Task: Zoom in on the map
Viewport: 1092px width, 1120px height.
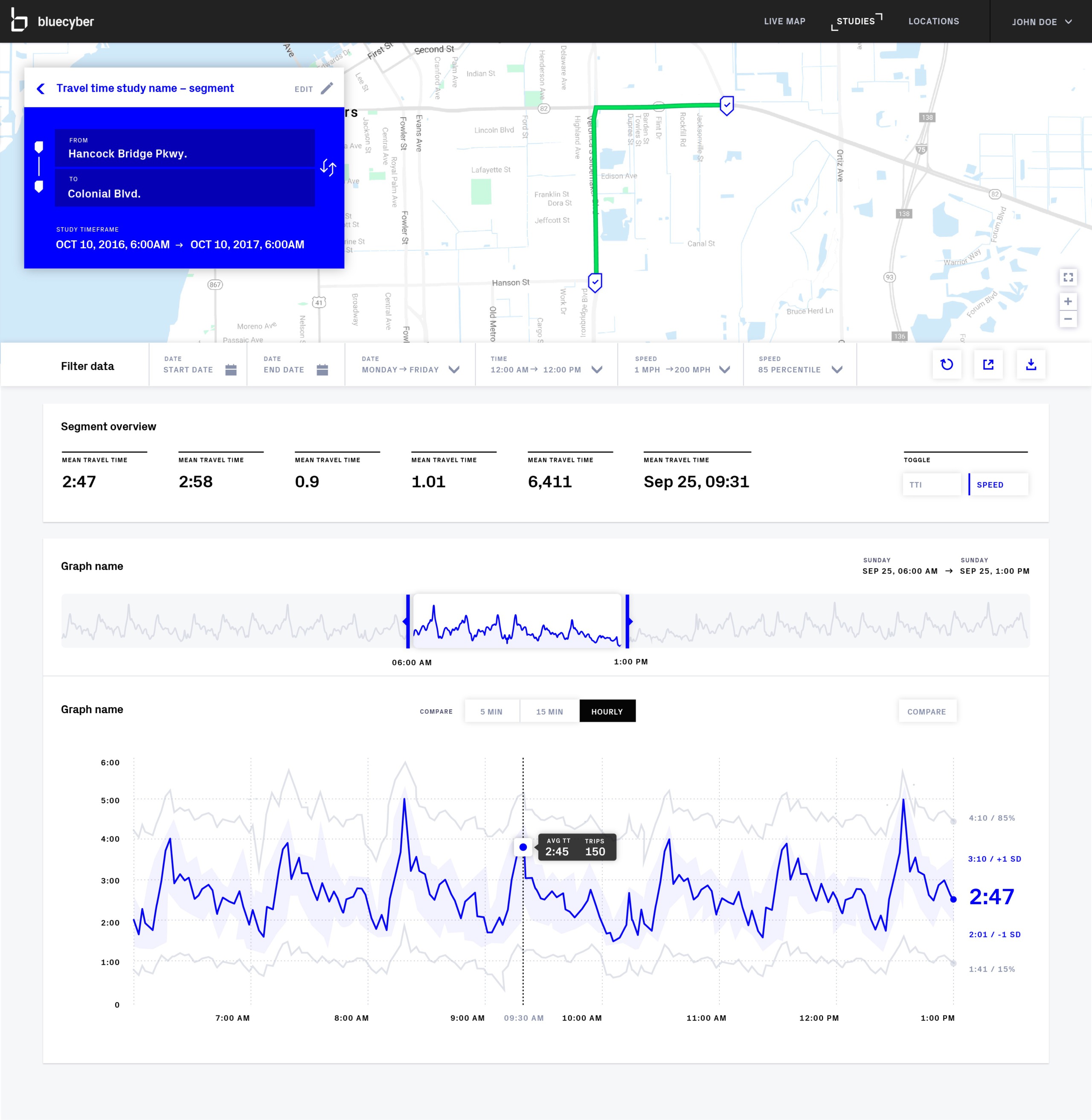Action: [x=1068, y=301]
